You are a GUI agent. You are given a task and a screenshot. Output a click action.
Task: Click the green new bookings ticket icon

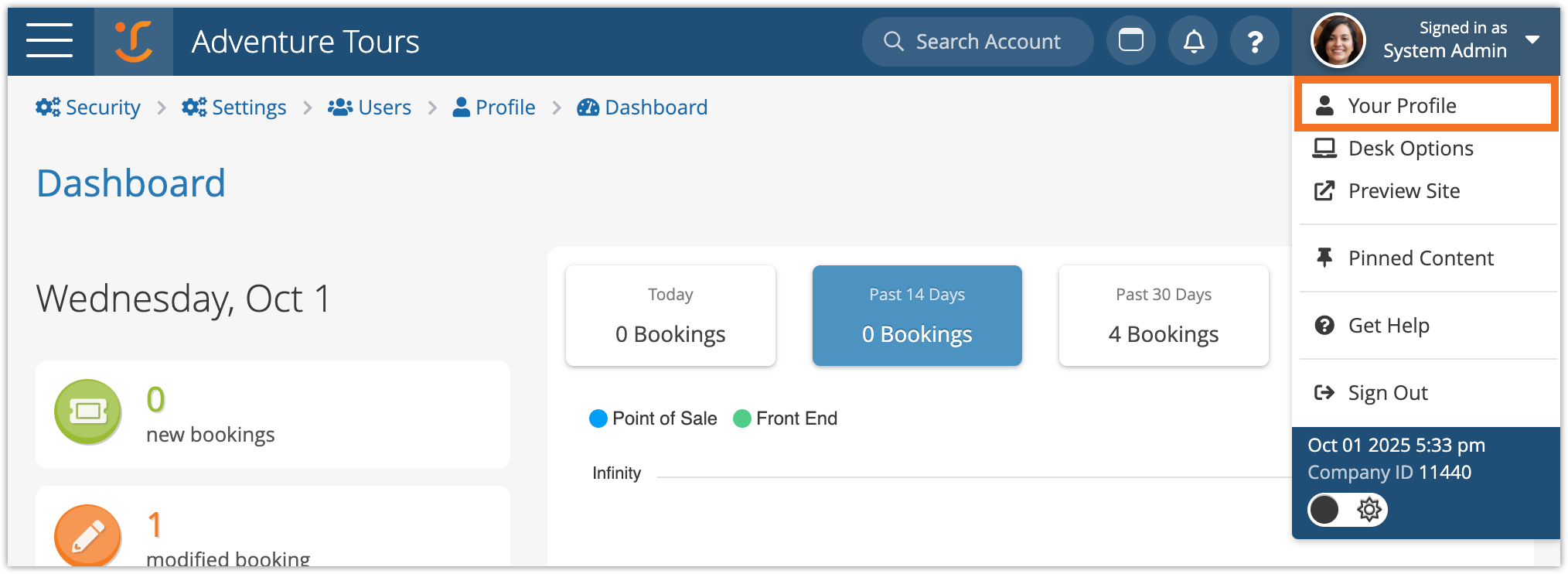[88, 412]
